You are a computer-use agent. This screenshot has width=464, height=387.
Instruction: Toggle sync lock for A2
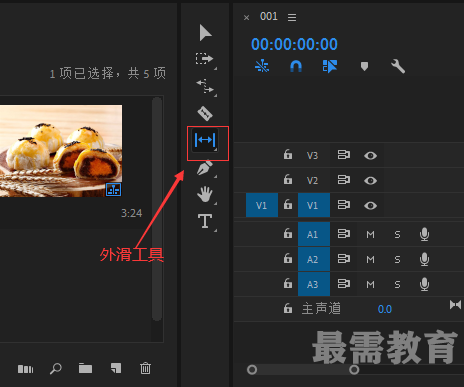point(344,259)
